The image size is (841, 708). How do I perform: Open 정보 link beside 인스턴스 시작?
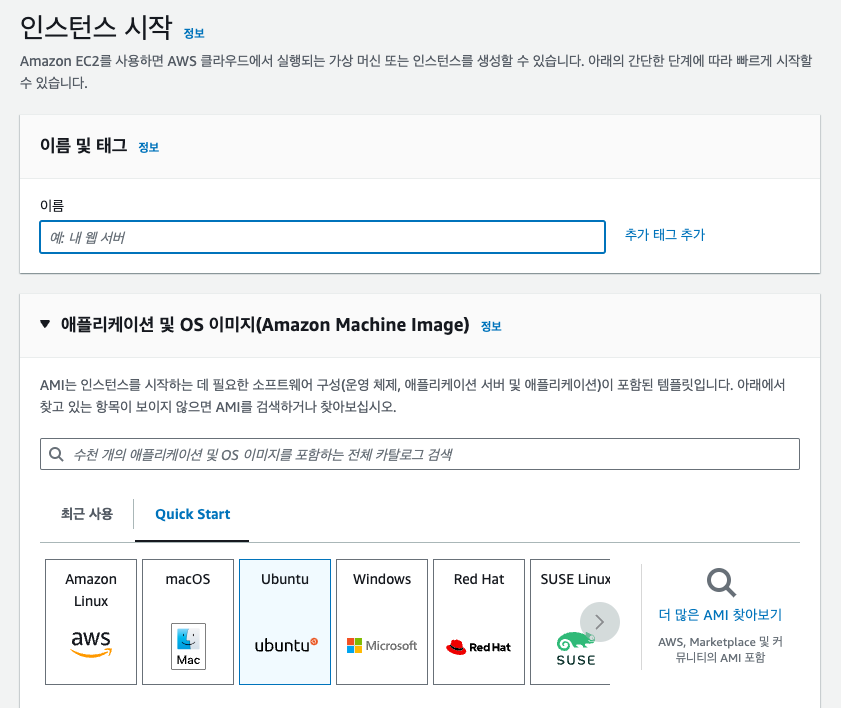tap(194, 33)
